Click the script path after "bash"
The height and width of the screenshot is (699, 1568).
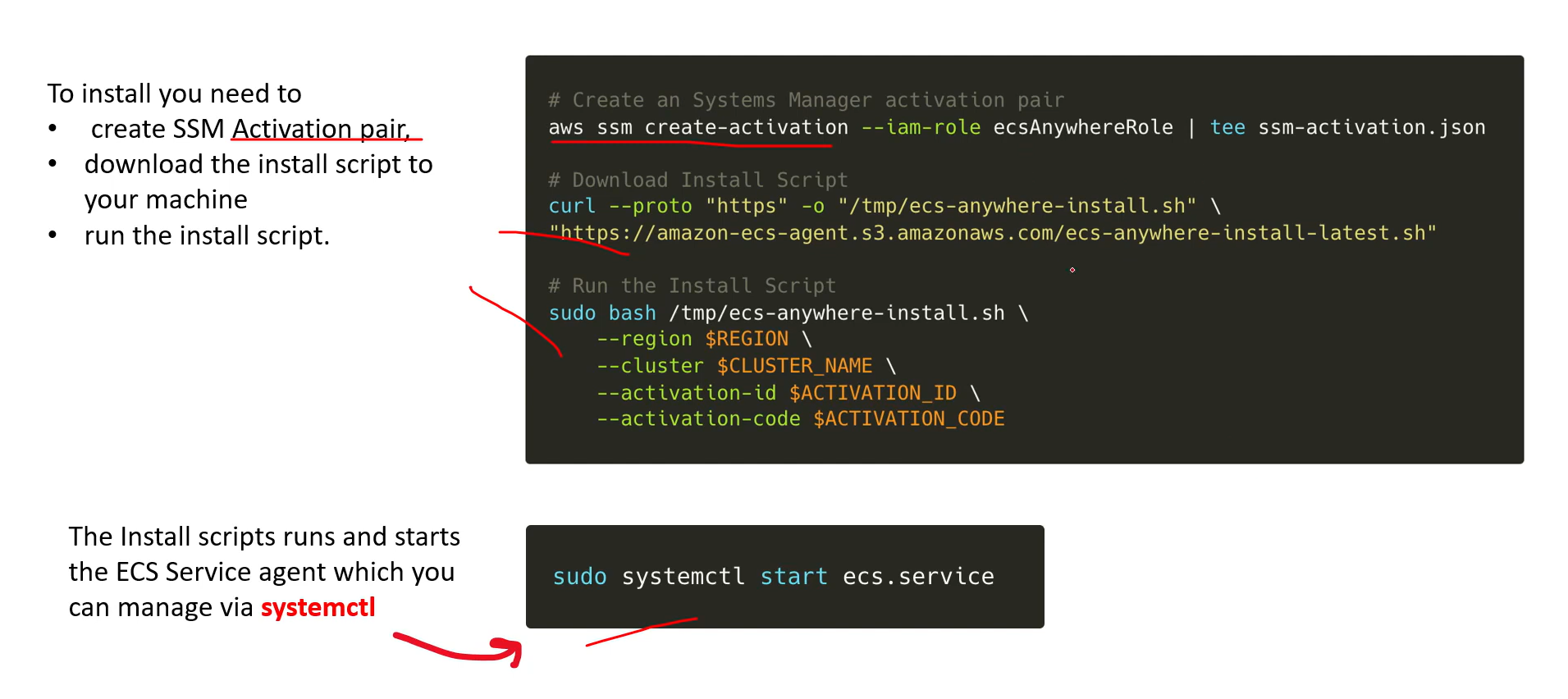click(837, 313)
